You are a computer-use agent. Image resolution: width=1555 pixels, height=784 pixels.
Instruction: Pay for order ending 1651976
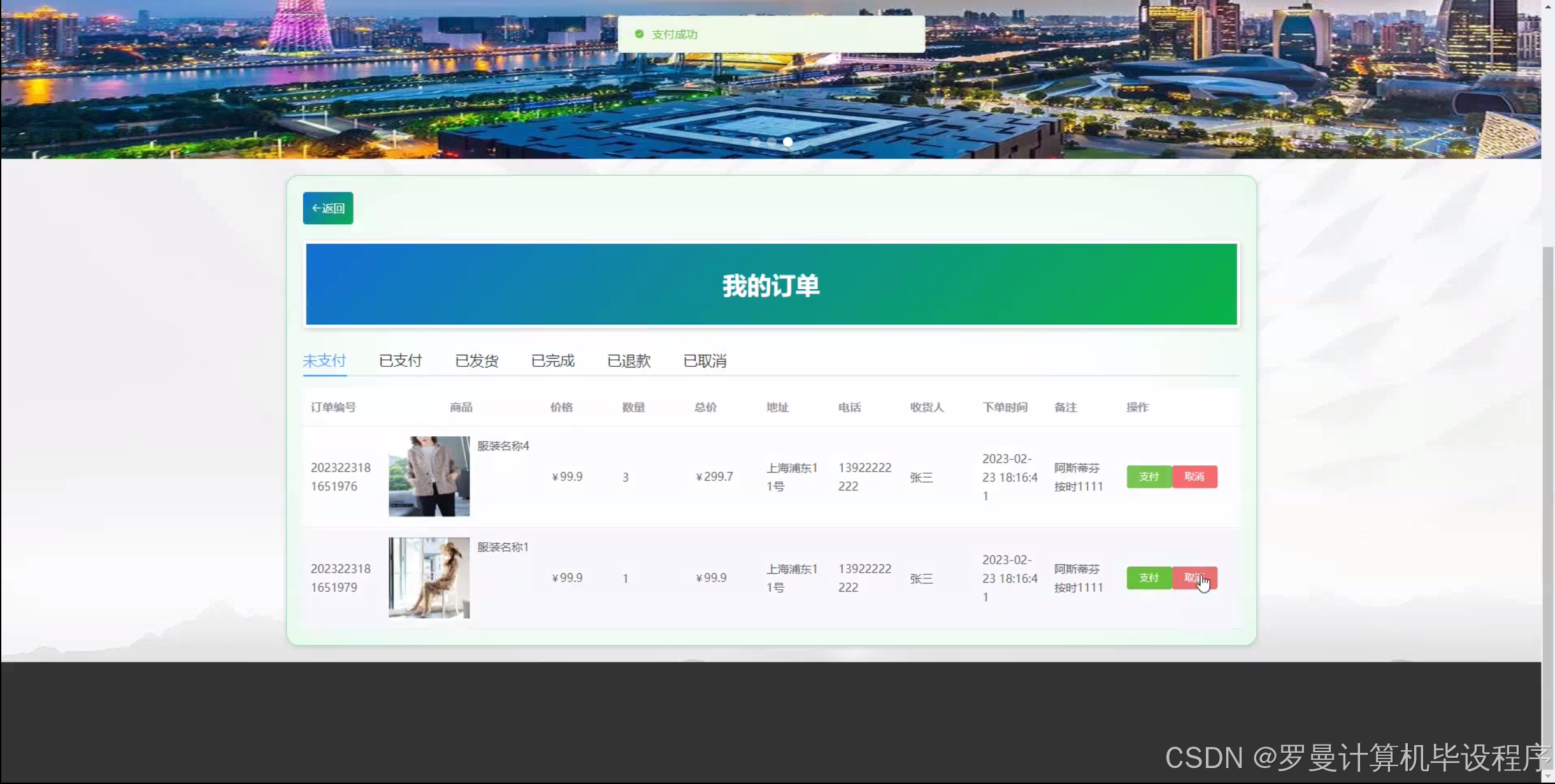click(1149, 476)
